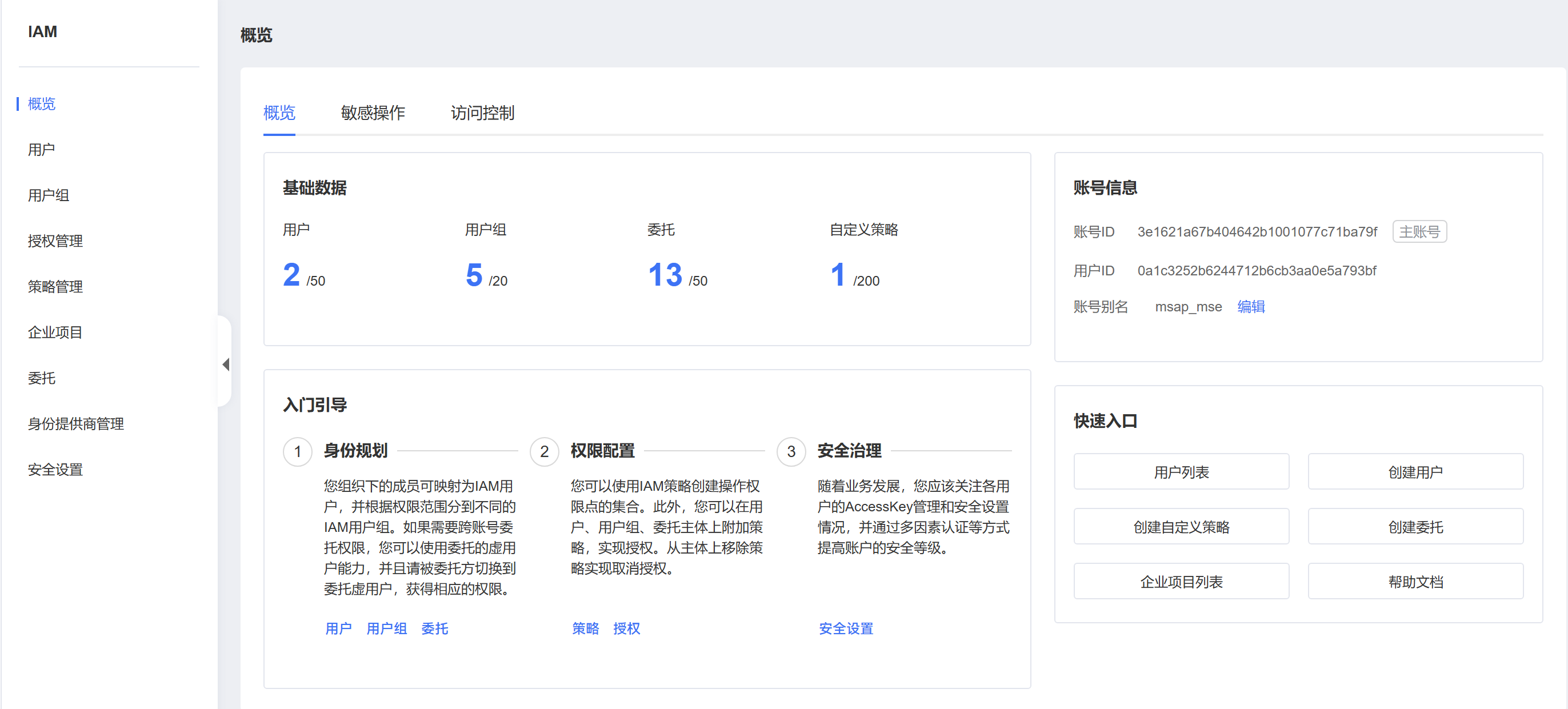Open 帮助文档 quick entry
The height and width of the screenshot is (709, 1568).
click(x=1416, y=581)
